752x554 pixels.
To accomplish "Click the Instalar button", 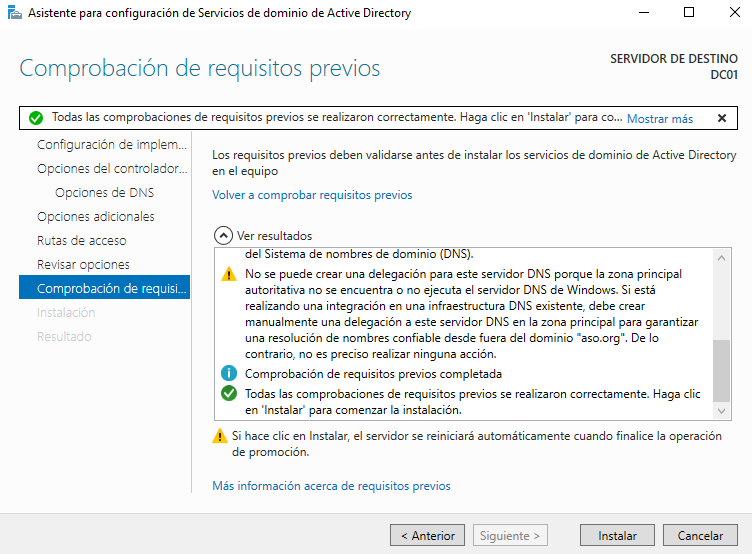I will 617,535.
